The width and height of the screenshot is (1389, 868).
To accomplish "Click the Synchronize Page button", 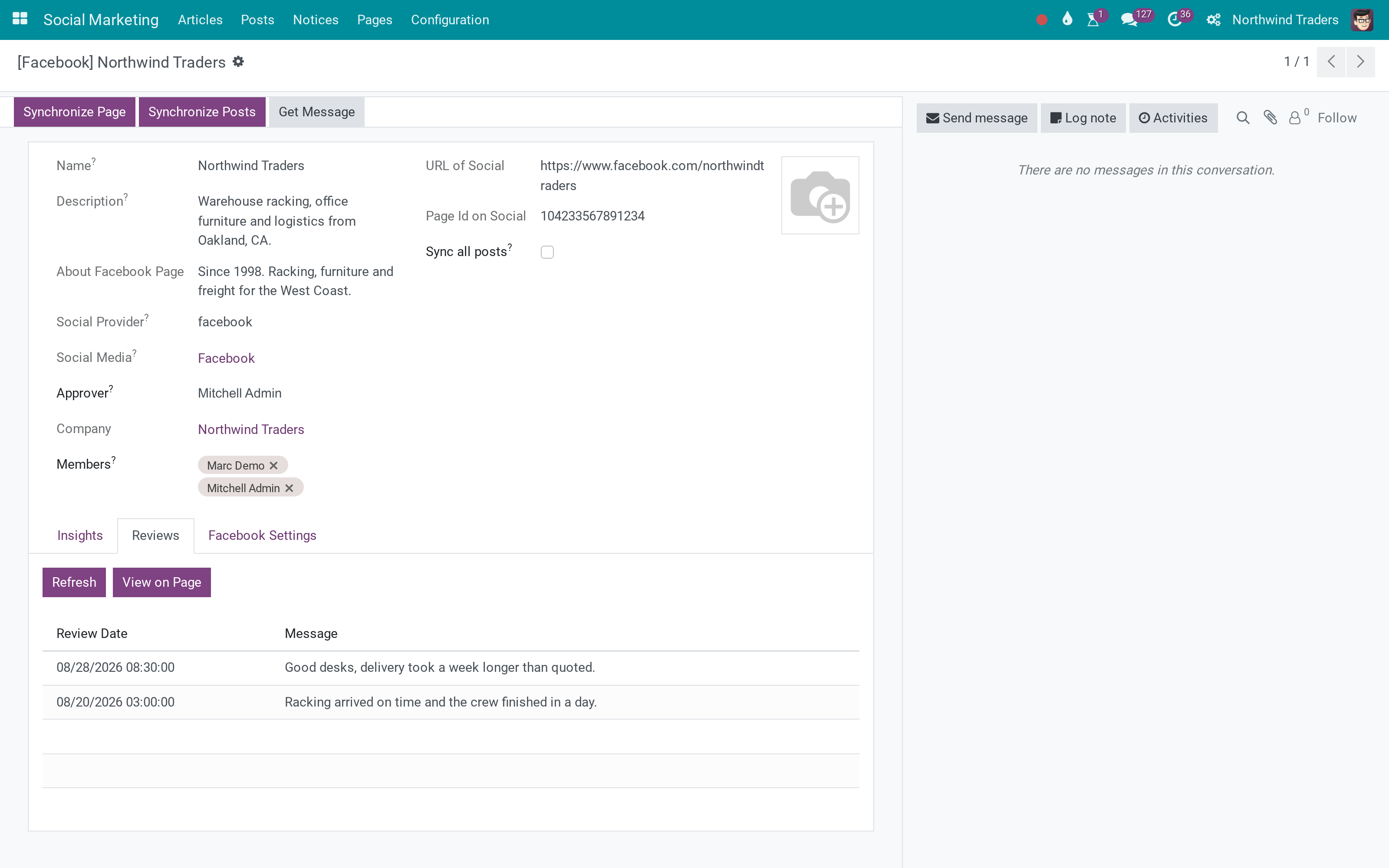I will click(x=75, y=112).
